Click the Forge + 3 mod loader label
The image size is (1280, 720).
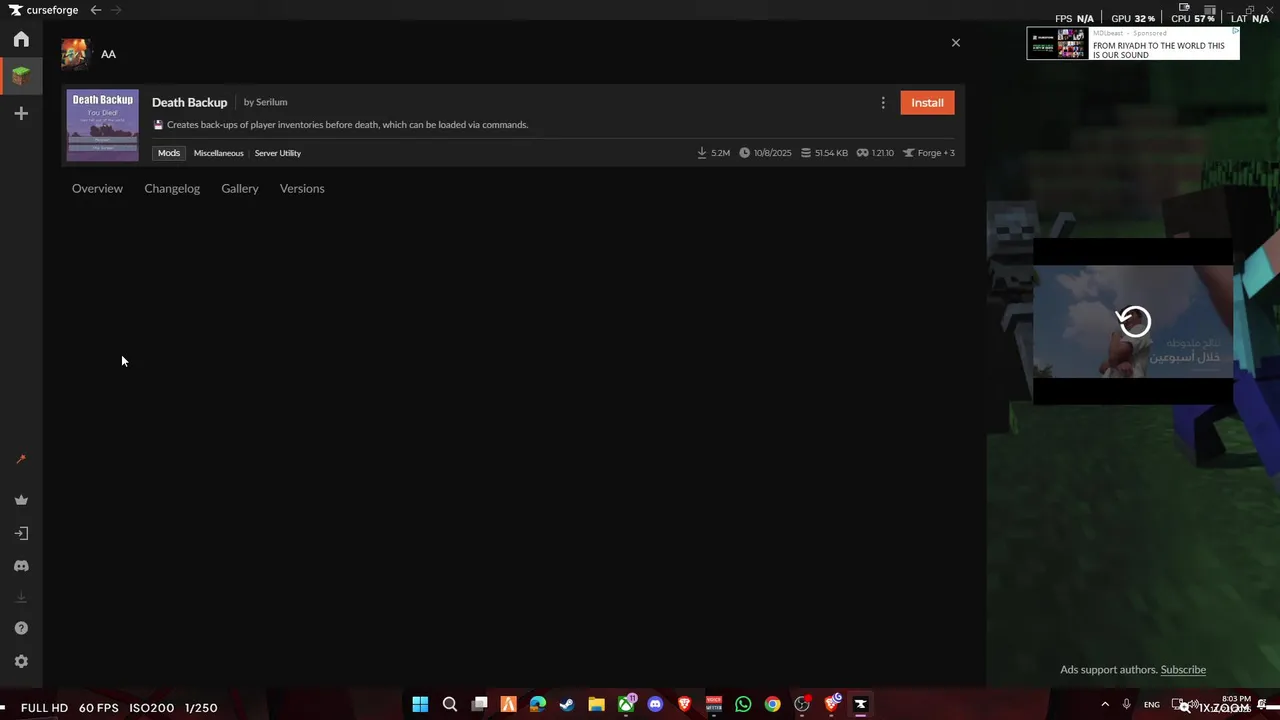tap(929, 153)
